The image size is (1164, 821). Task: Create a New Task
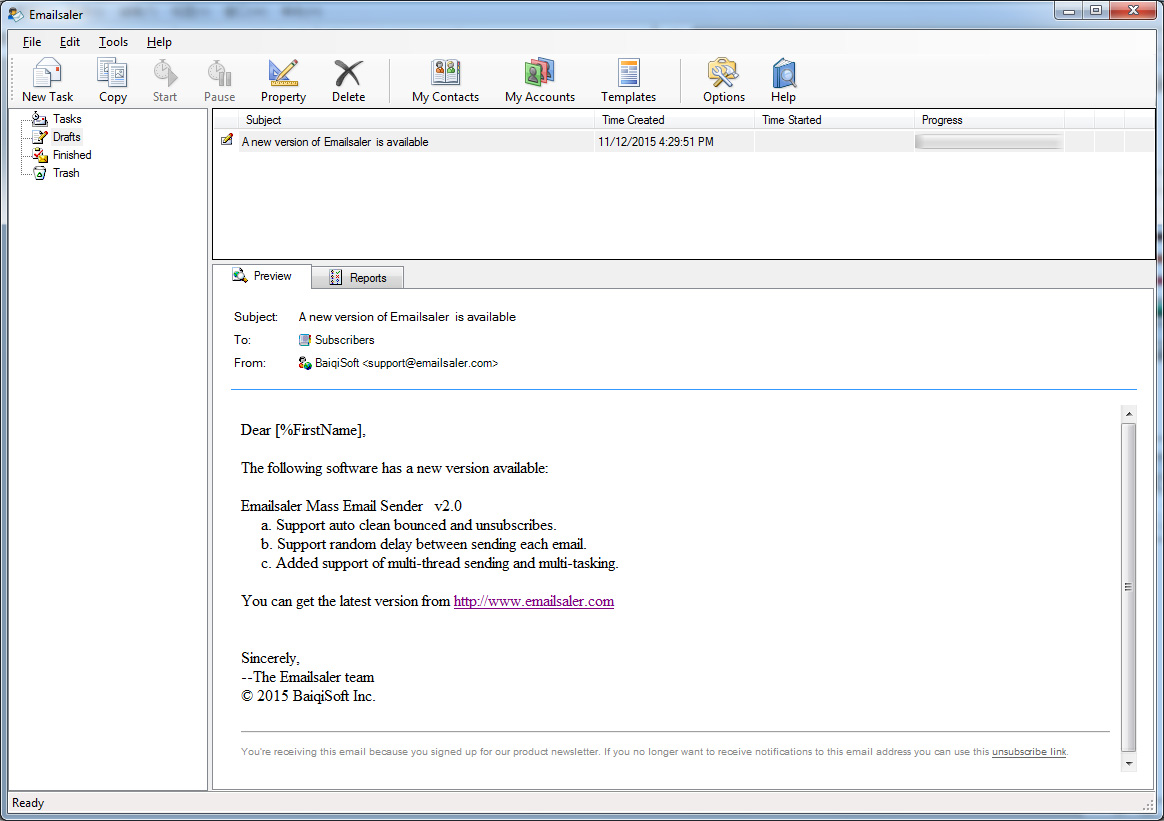(47, 80)
